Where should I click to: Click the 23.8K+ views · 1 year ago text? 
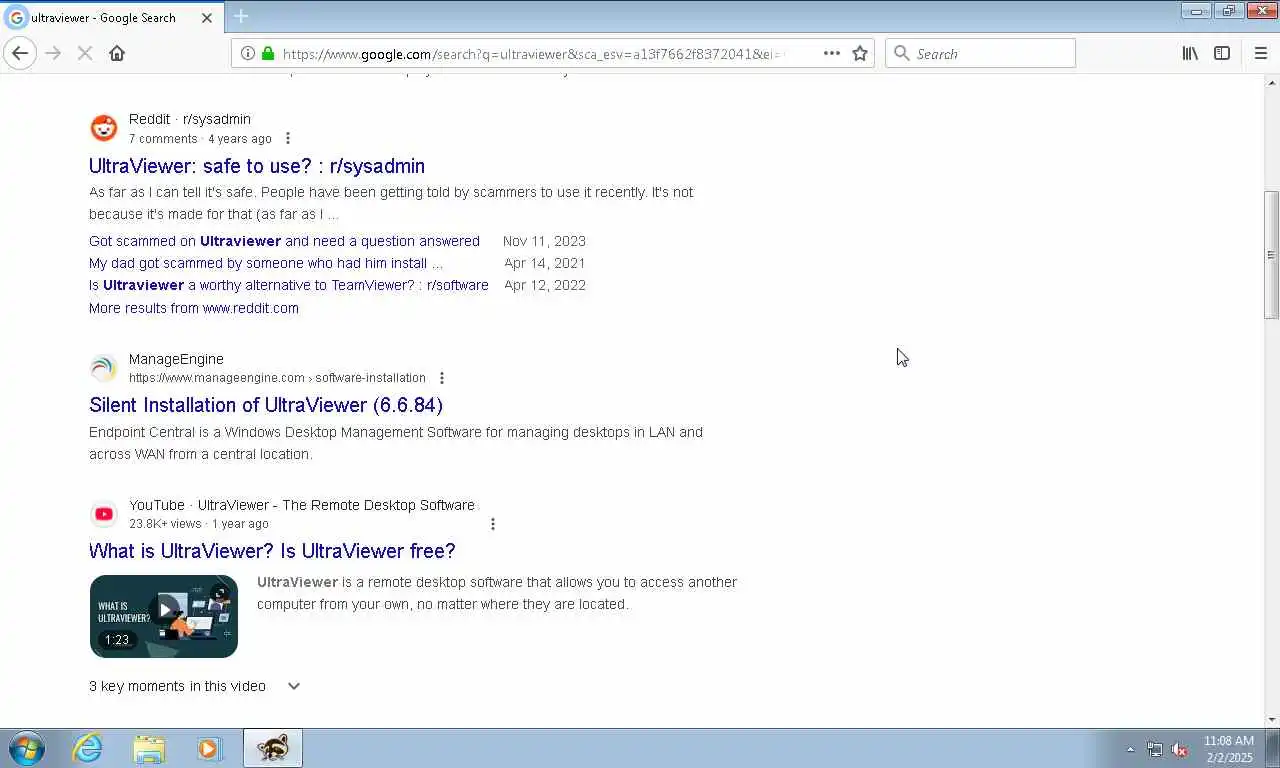click(x=199, y=524)
